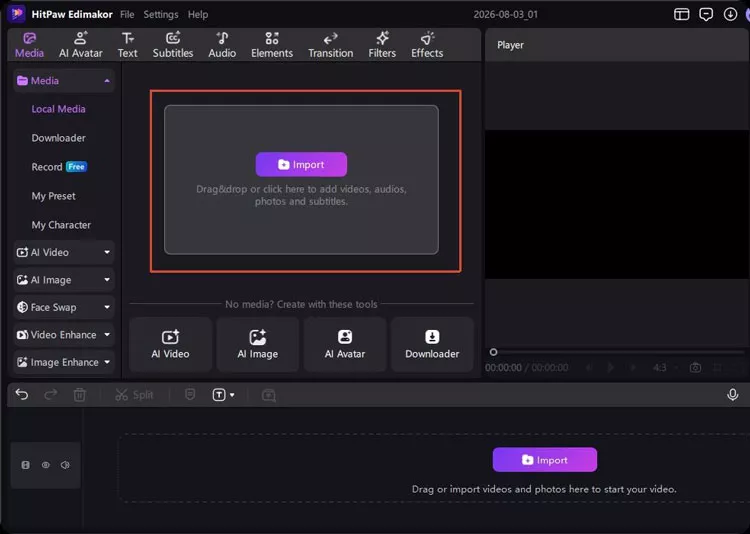This screenshot has height=534, width=750.
Task: Step back to the previous frame in the player
Action: [x=589, y=367]
